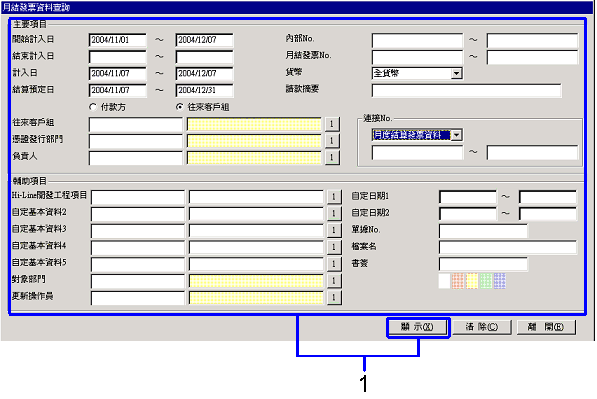Click the 檔案名 input field

508,247
